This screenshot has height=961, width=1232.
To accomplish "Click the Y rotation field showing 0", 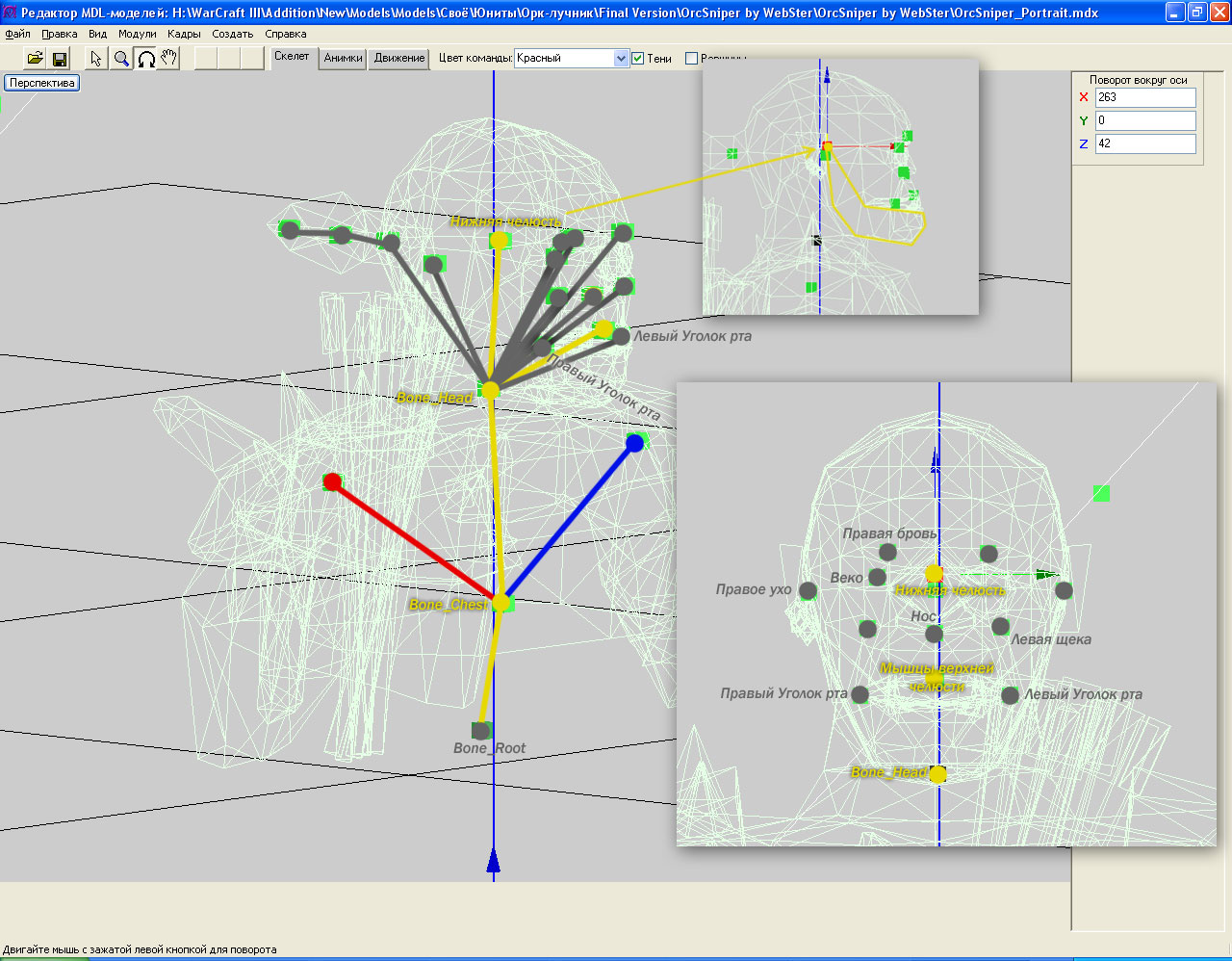I will 1145,120.
